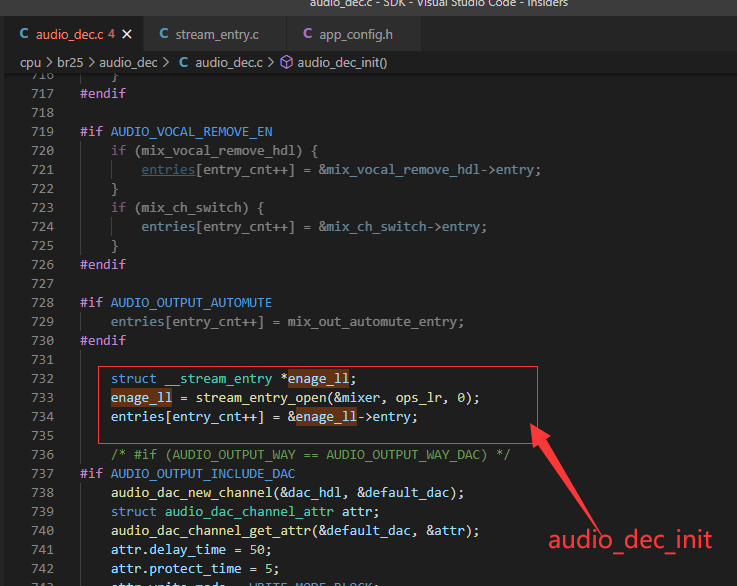Open audio_dec_init() breadcrumb symbol

click(342, 63)
